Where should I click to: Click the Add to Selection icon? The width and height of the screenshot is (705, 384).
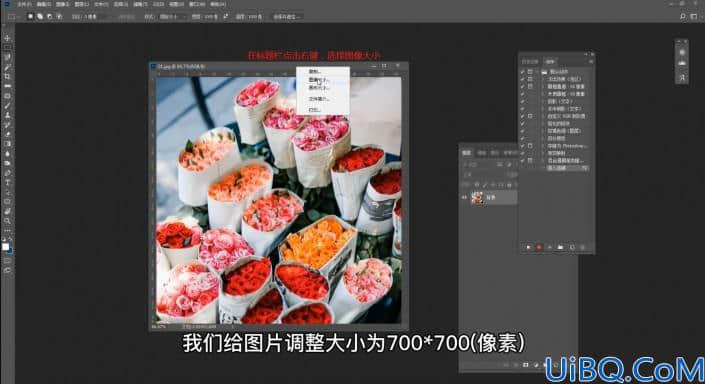pos(40,16)
